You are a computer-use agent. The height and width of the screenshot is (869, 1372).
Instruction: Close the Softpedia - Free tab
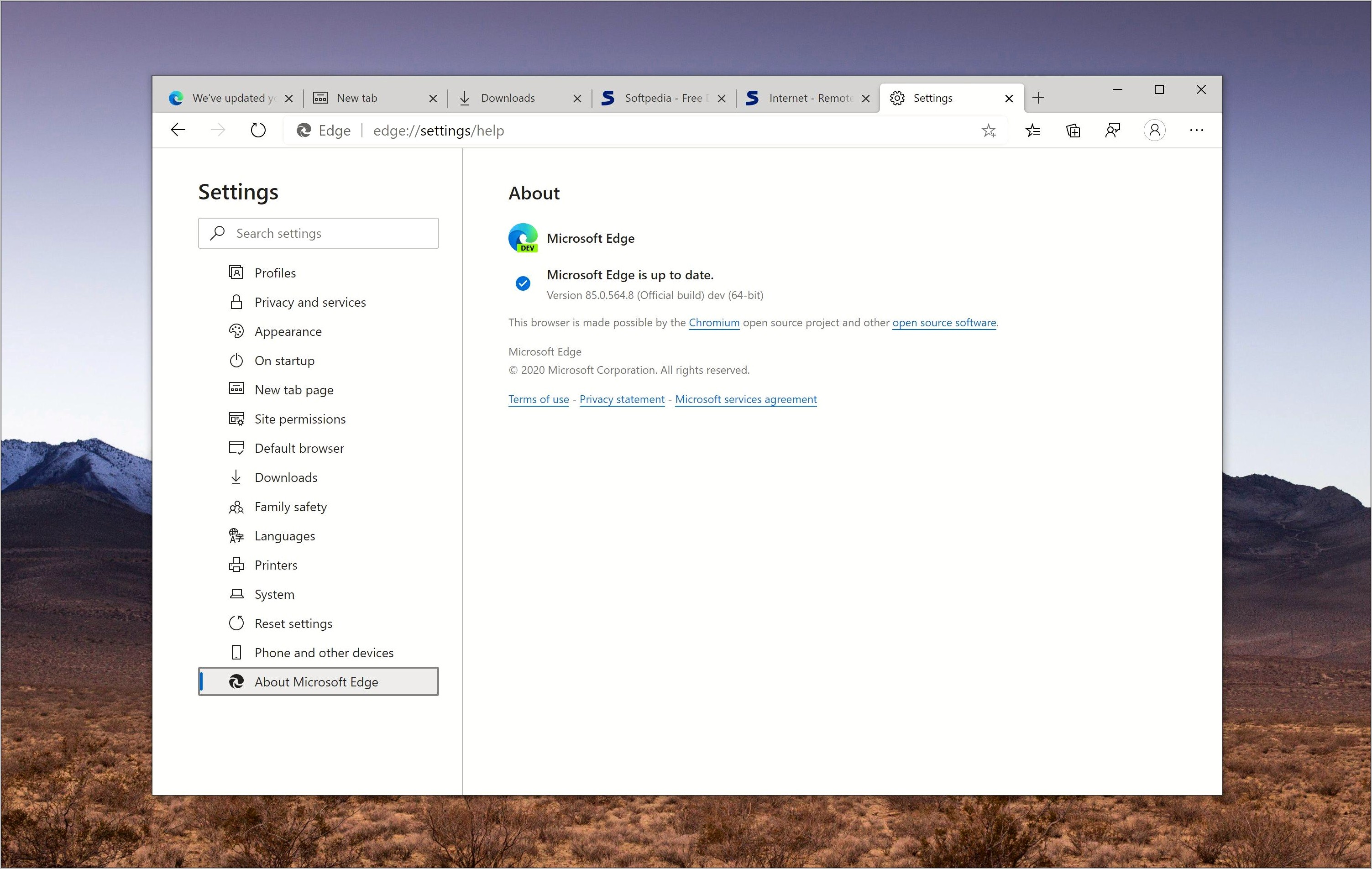tap(721, 99)
